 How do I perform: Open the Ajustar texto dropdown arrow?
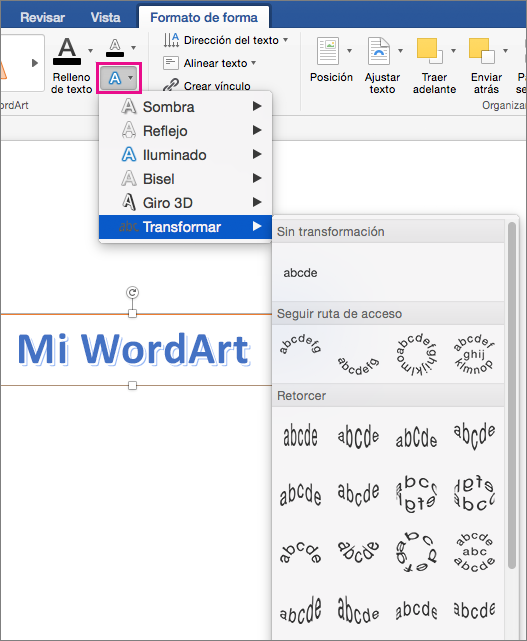[400, 51]
